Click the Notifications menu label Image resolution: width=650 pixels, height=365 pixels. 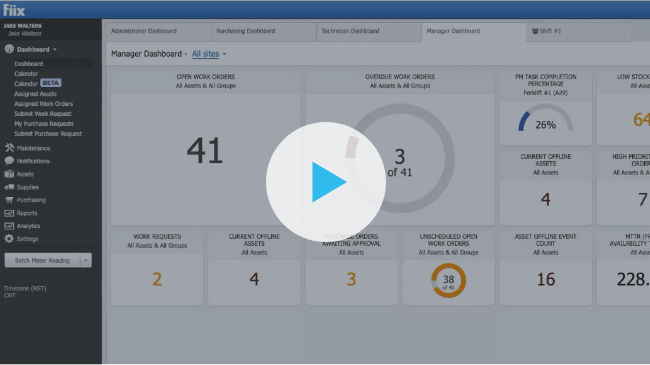pyautogui.click(x=33, y=161)
